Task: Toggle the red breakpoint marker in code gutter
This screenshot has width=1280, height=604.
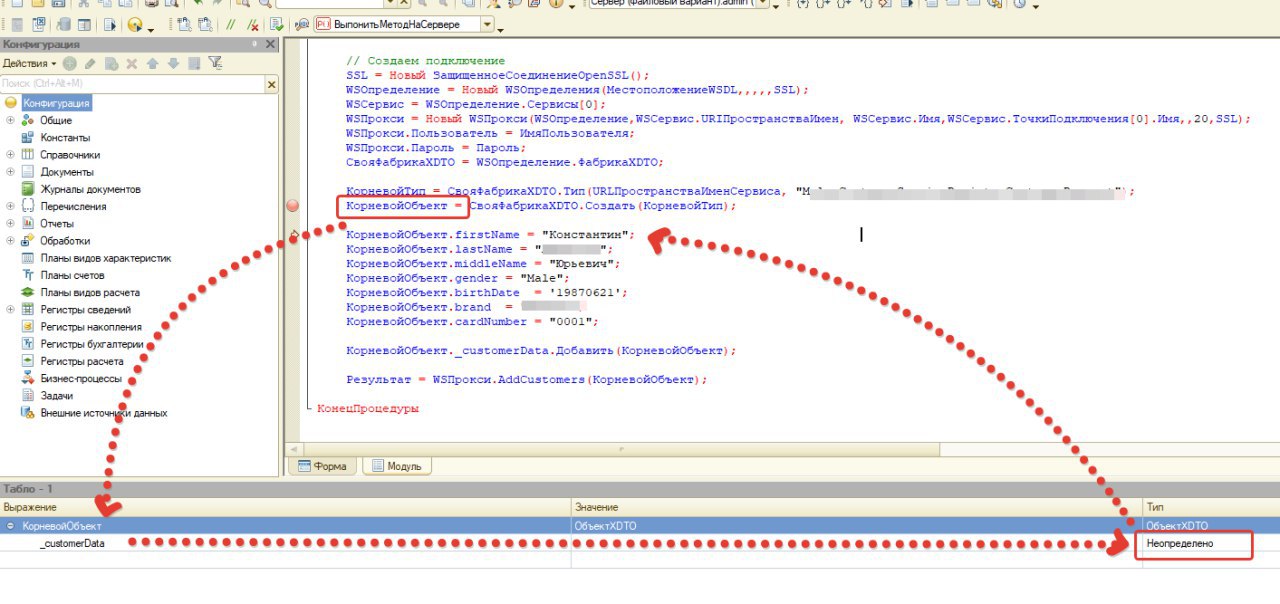Action: coord(293,206)
